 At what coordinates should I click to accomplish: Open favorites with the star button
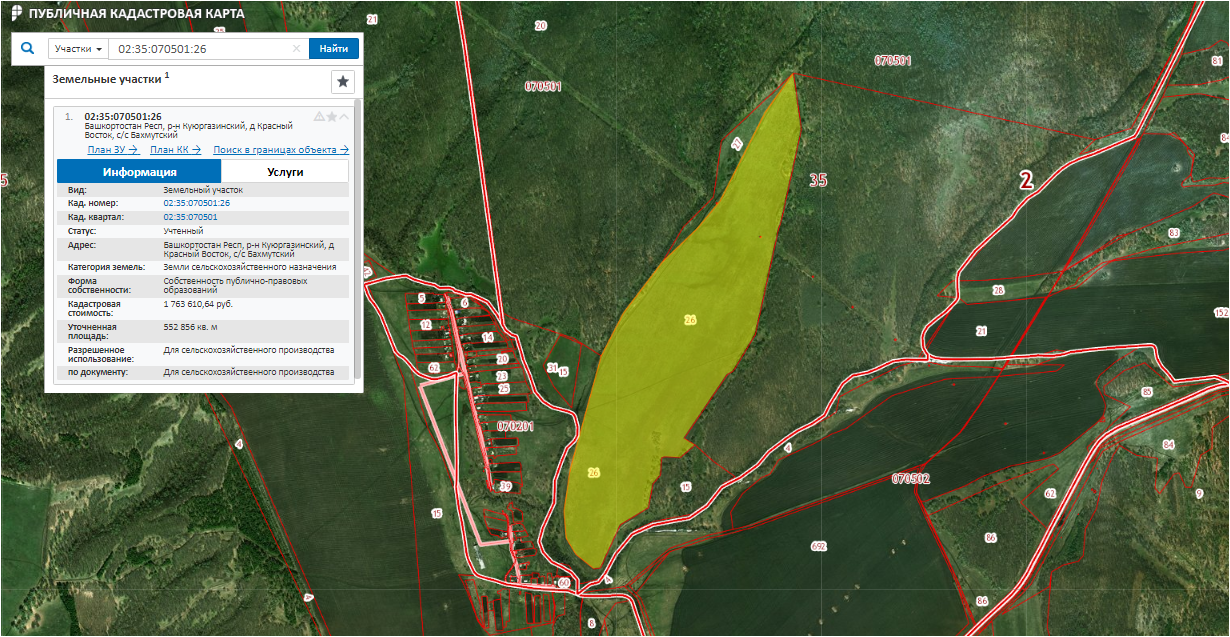click(x=343, y=81)
